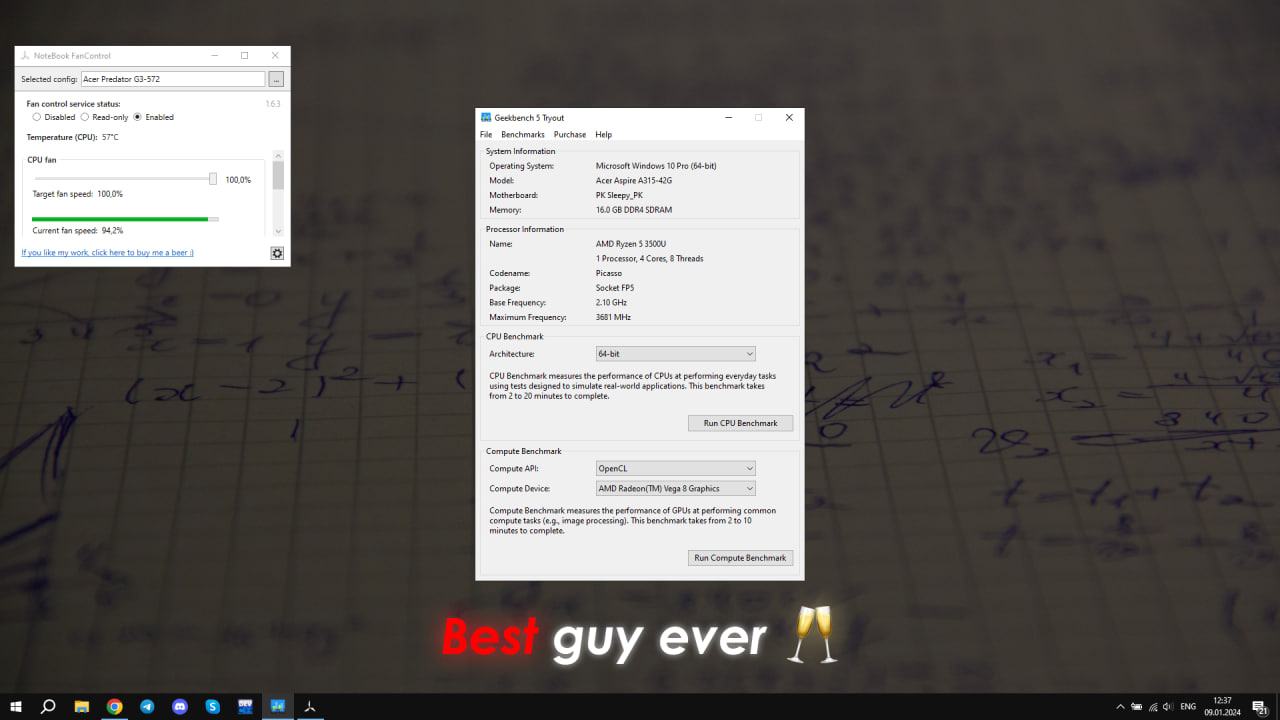Minimize the Geekbench 5 window

(727, 117)
